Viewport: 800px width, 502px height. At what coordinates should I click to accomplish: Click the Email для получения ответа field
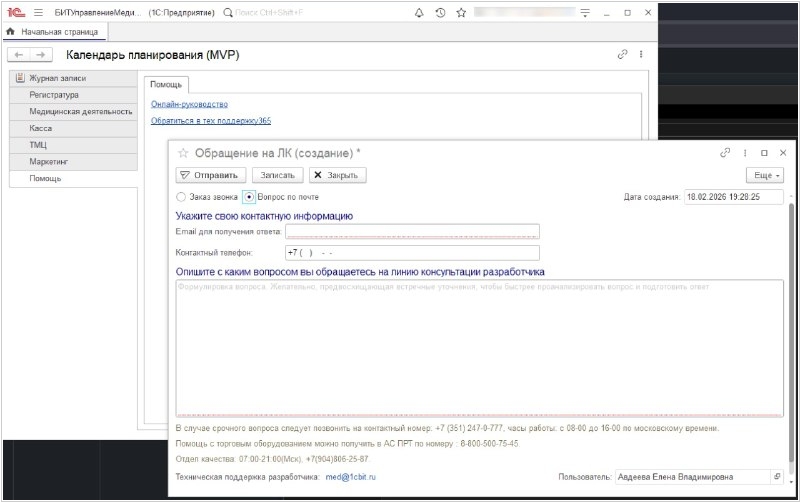pos(412,231)
